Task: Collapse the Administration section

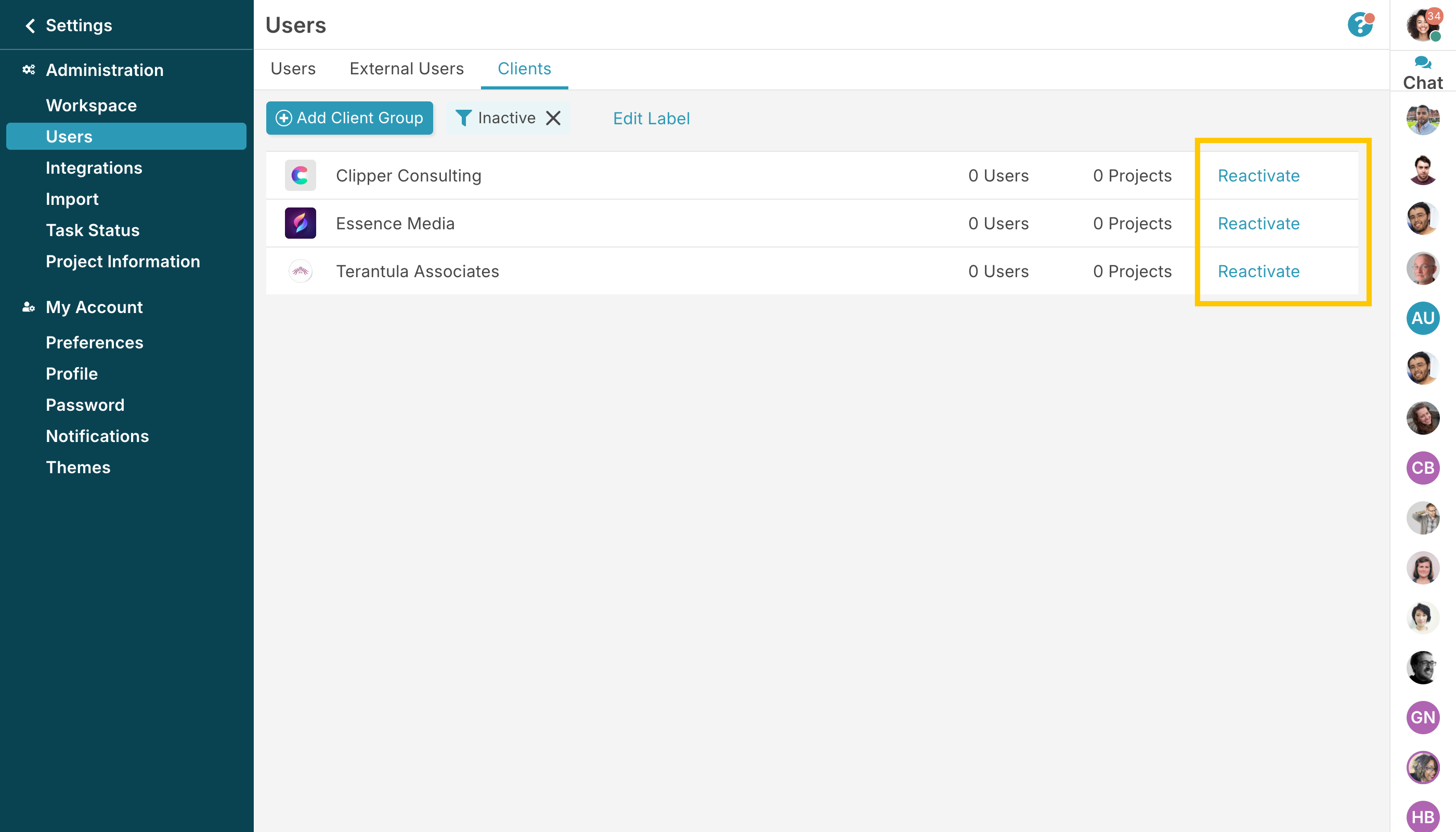Action: pyautogui.click(x=105, y=70)
